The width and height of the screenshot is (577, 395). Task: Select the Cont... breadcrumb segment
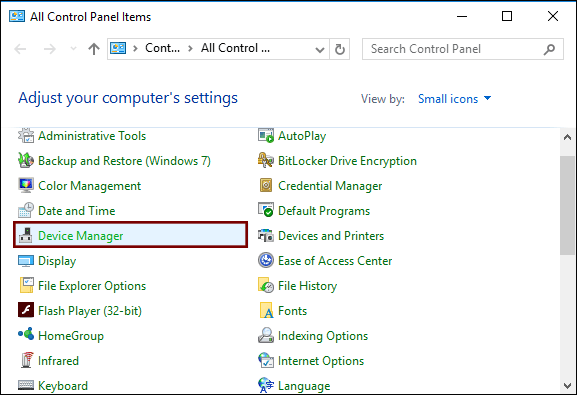pos(162,48)
